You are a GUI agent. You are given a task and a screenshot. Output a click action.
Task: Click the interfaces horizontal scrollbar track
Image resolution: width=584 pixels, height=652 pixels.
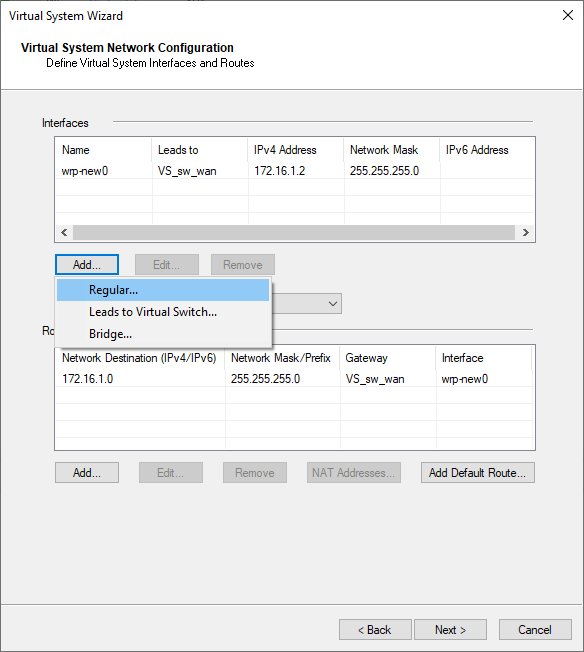pyautogui.click(x=294, y=232)
